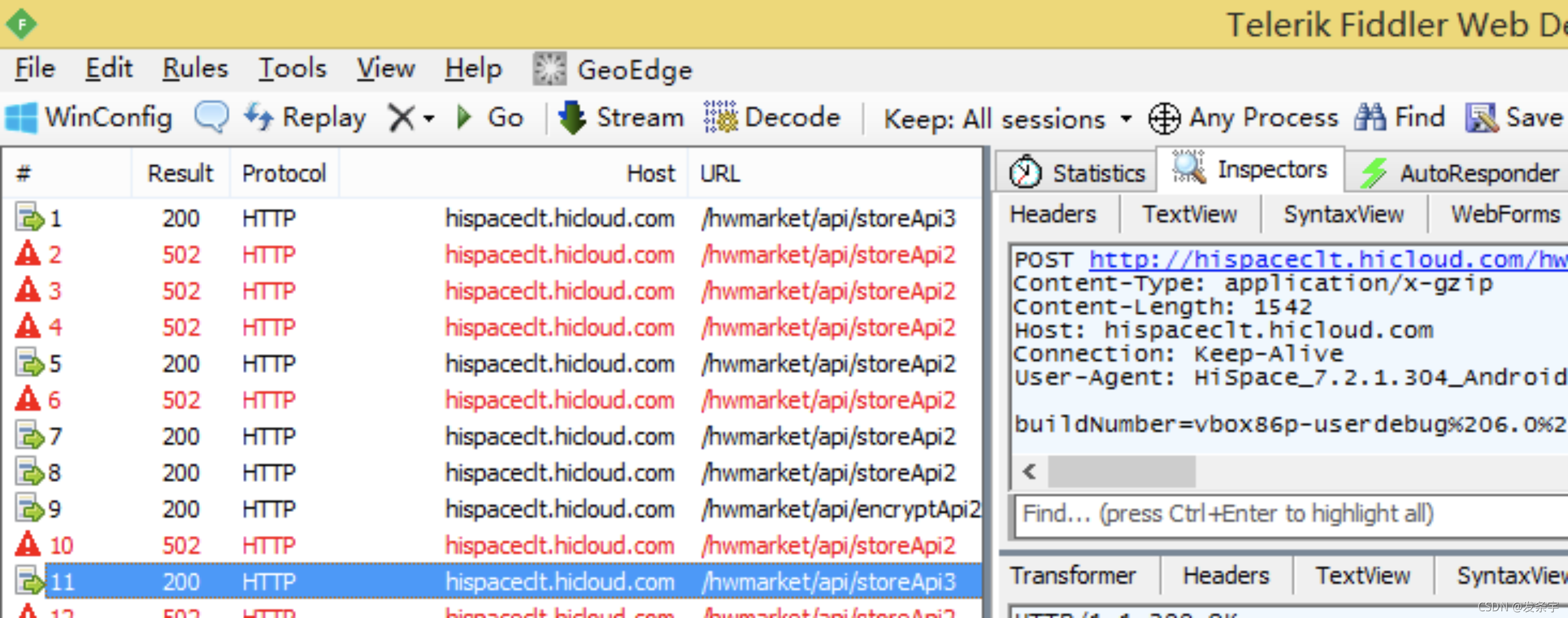Click the warning icon for session 6

coord(28,399)
